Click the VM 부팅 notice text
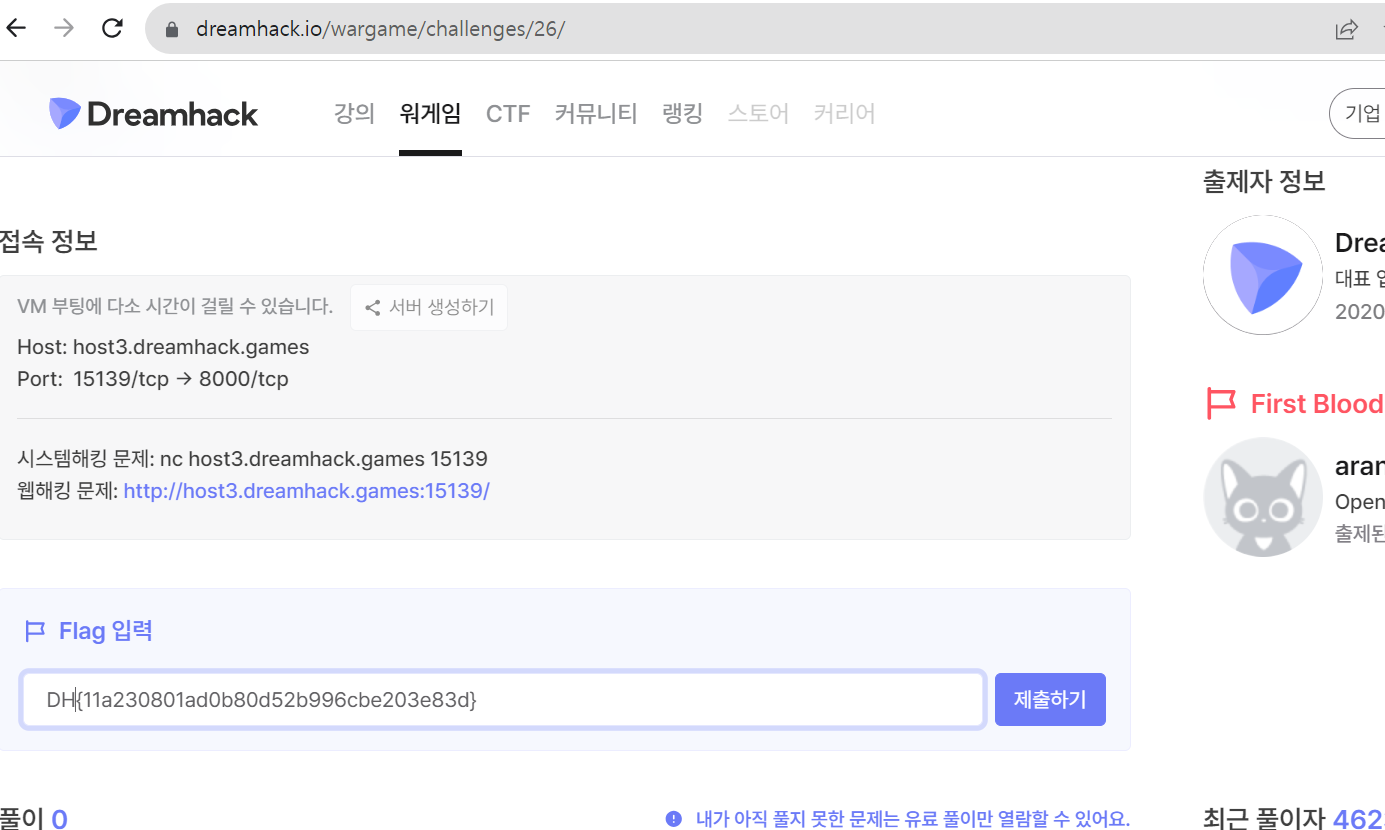This screenshot has width=1385, height=830. (175, 307)
